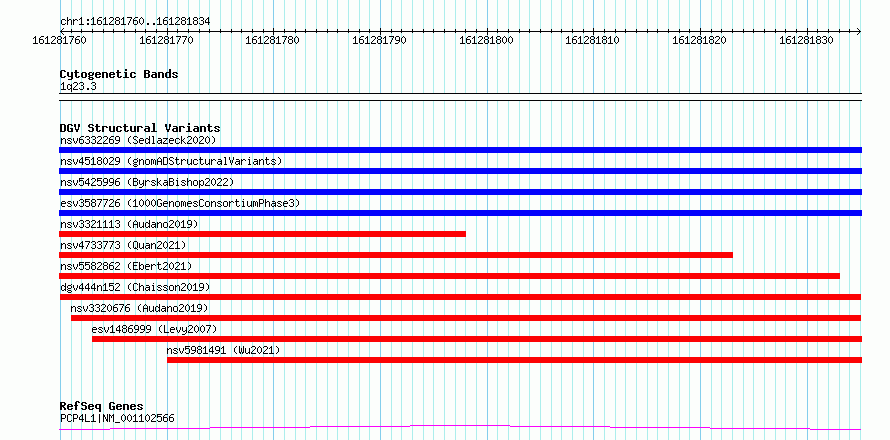The width and height of the screenshot is (890, 440).
Task: Open nsv3321113 (Audano2019) variant label
Action: [x=129, y=224]
